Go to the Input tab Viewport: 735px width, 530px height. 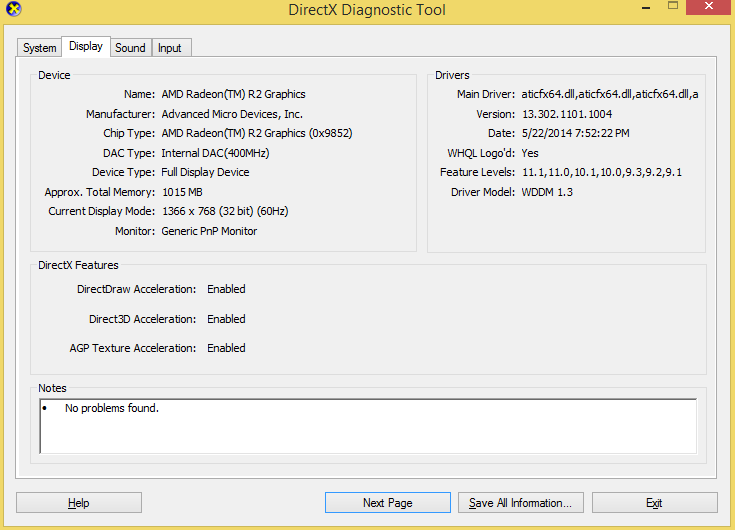coord(170,48)
